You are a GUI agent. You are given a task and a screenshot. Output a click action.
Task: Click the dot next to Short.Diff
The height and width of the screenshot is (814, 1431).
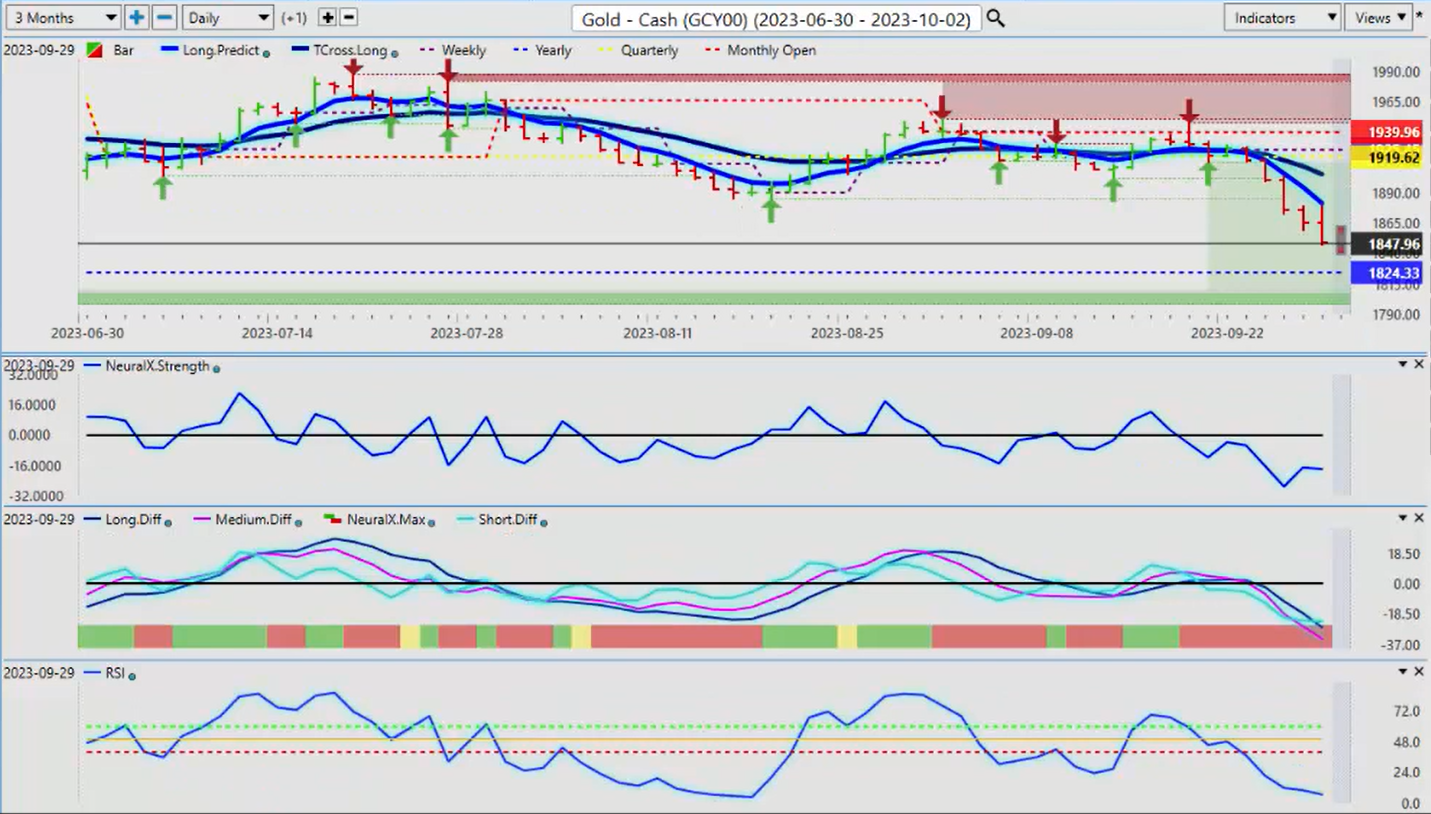click(543, 522)
